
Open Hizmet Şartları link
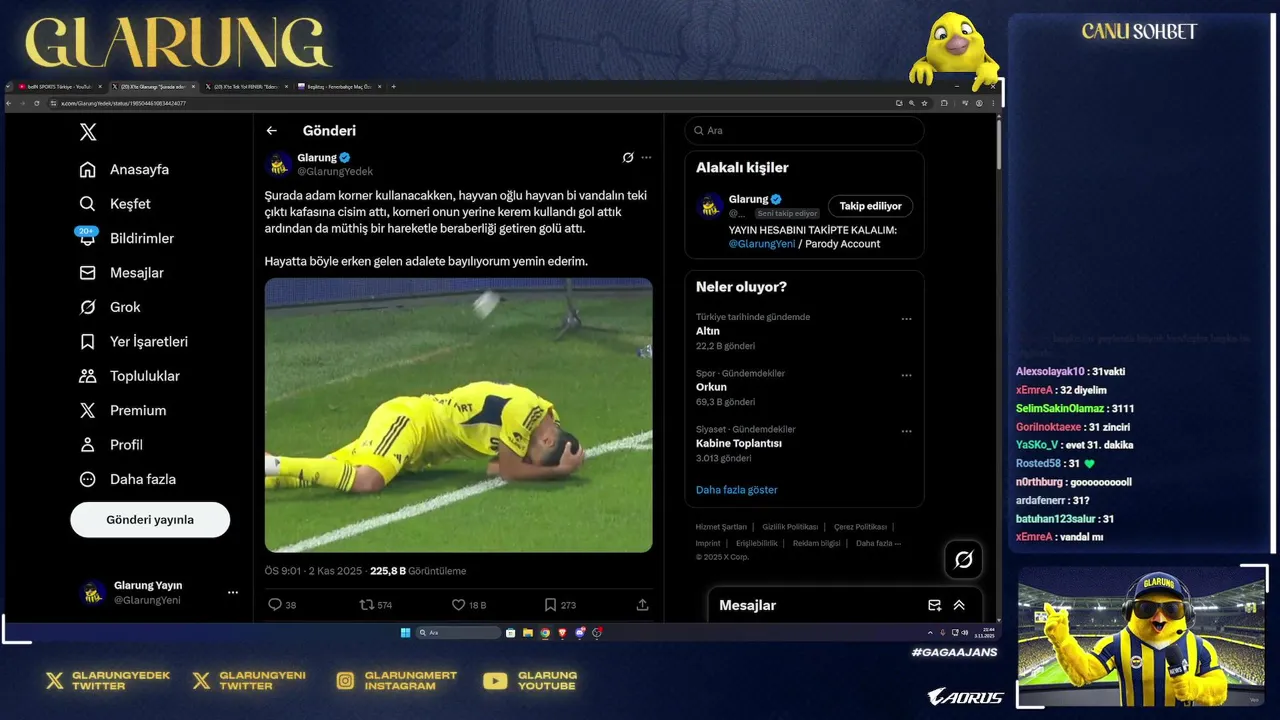coord(721,527)
